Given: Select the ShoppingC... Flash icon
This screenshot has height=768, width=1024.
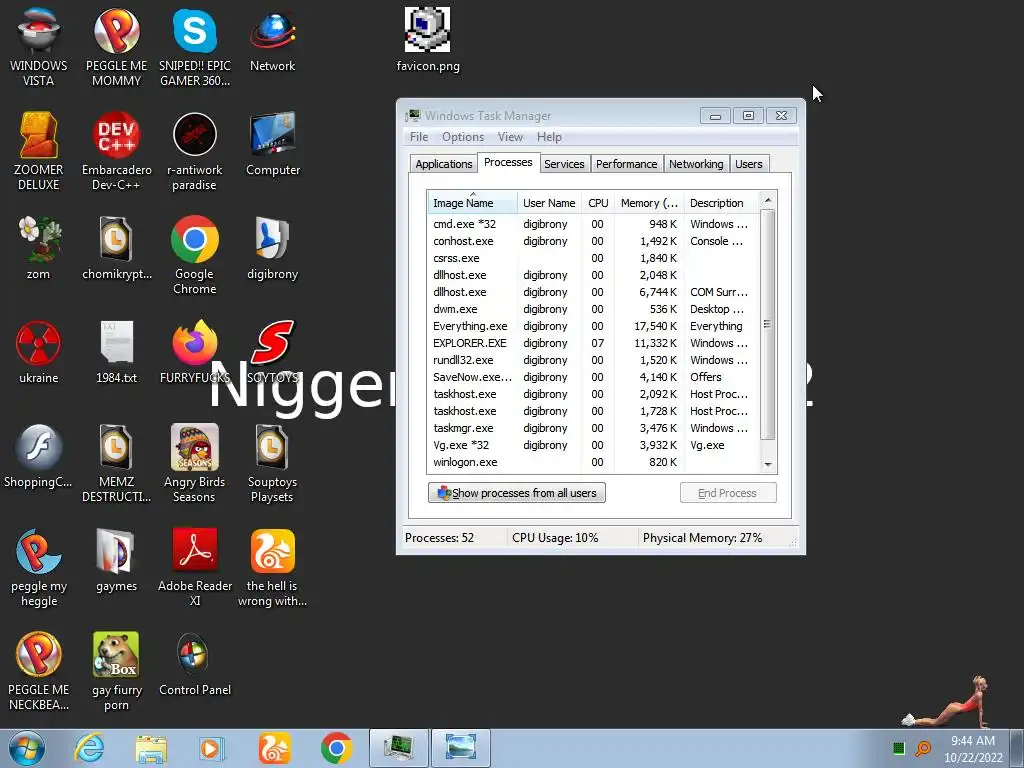Looking at the screenshot, I should [x=39, y=456].
